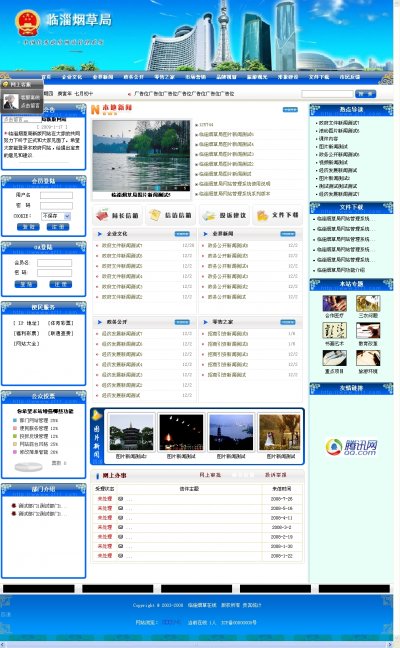The width and height of the screenshot is (400, 648).
Task: Click the search button beside search box
Action: point(366,94)
